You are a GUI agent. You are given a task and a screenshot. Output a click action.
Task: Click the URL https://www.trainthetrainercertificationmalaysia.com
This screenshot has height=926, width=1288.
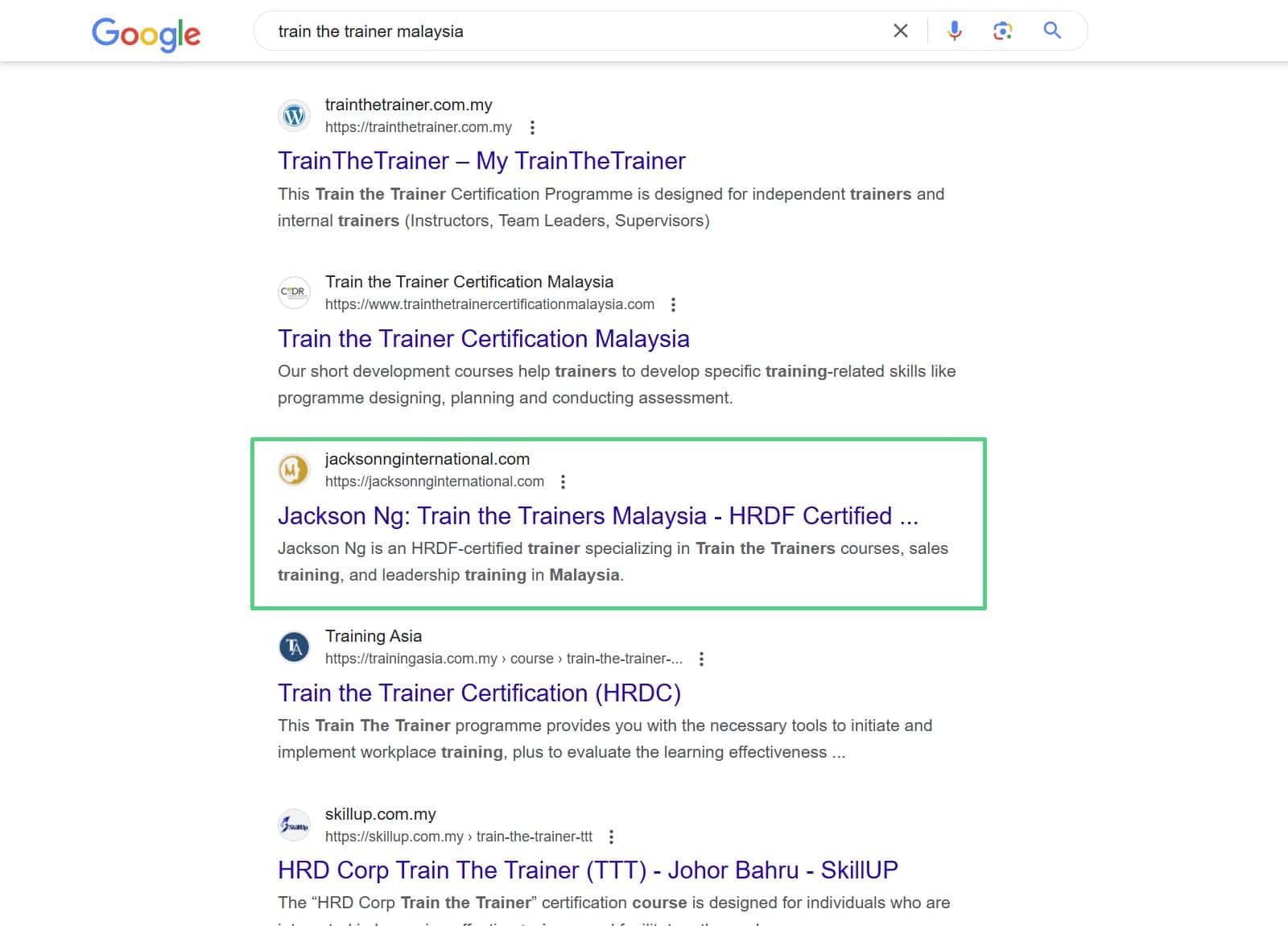pos(489,304)
